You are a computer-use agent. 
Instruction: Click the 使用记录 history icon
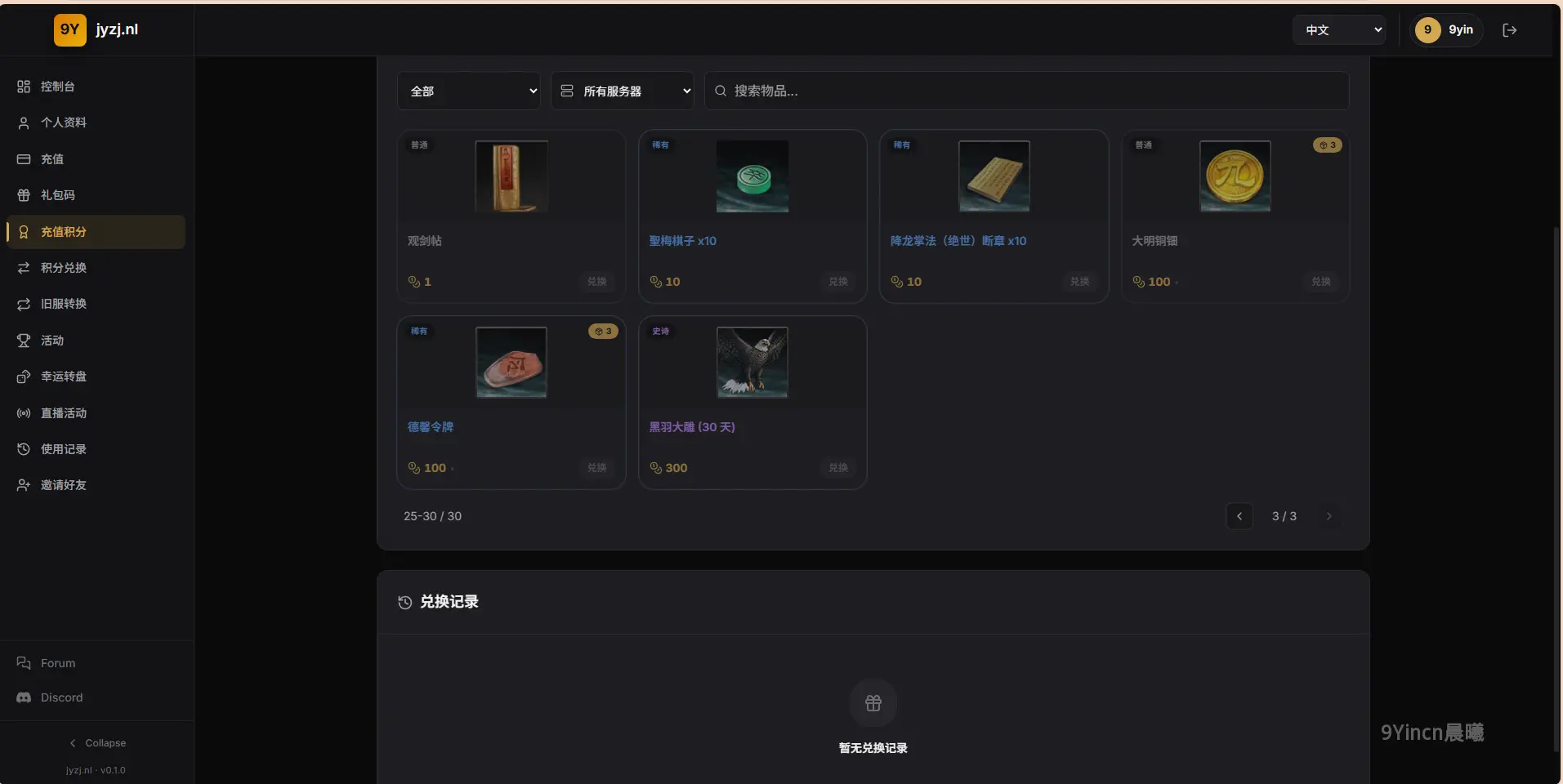24,449
